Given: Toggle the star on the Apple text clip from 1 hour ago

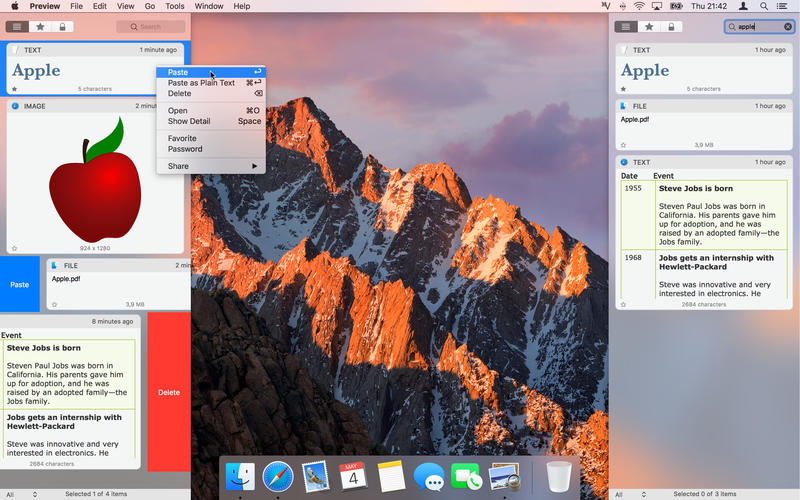Looking at the screenshot, I should click(x=623, y=89).
